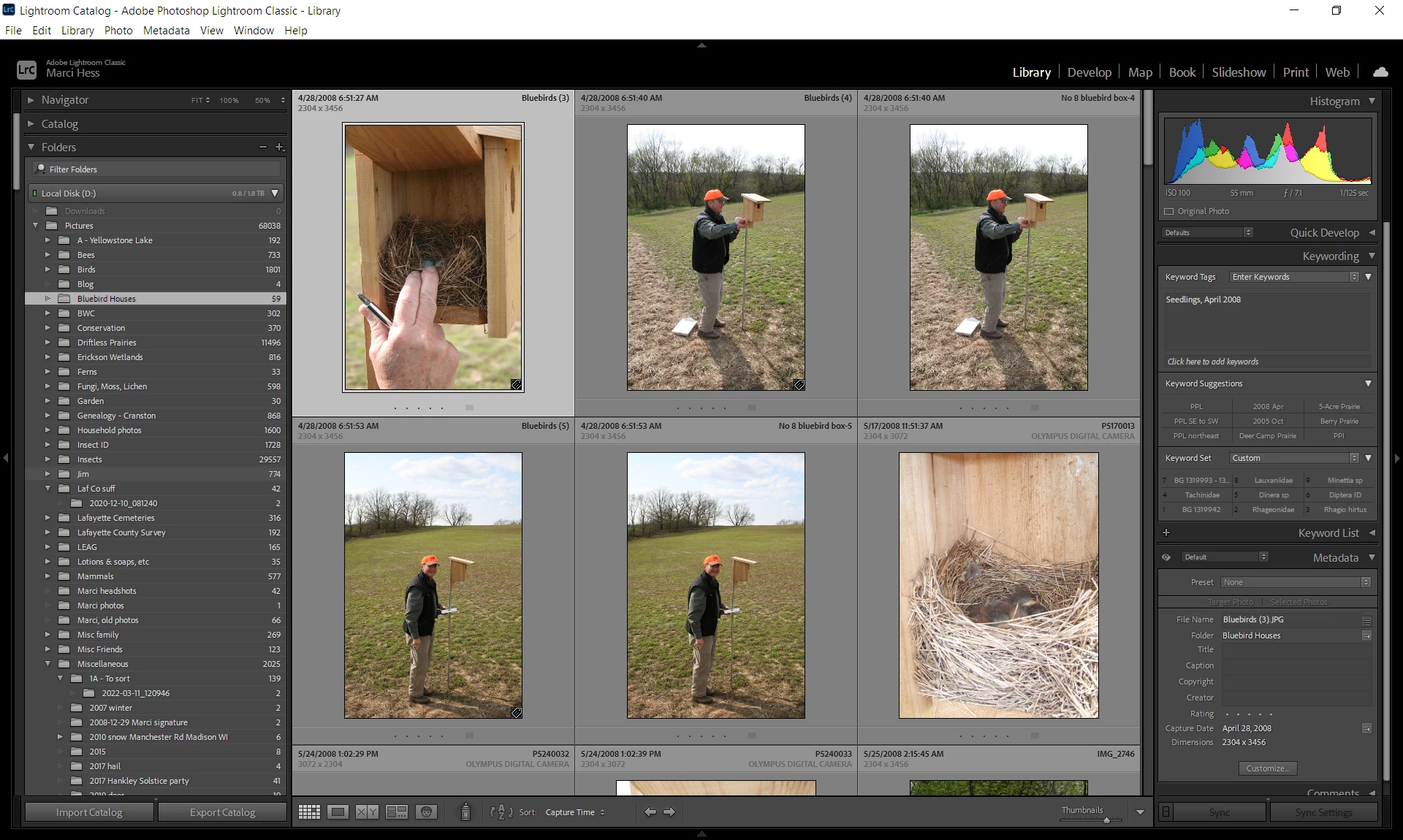Switch to Loupe view icon
Viewport: 1403px width, 840px height.
pos(338,812)
